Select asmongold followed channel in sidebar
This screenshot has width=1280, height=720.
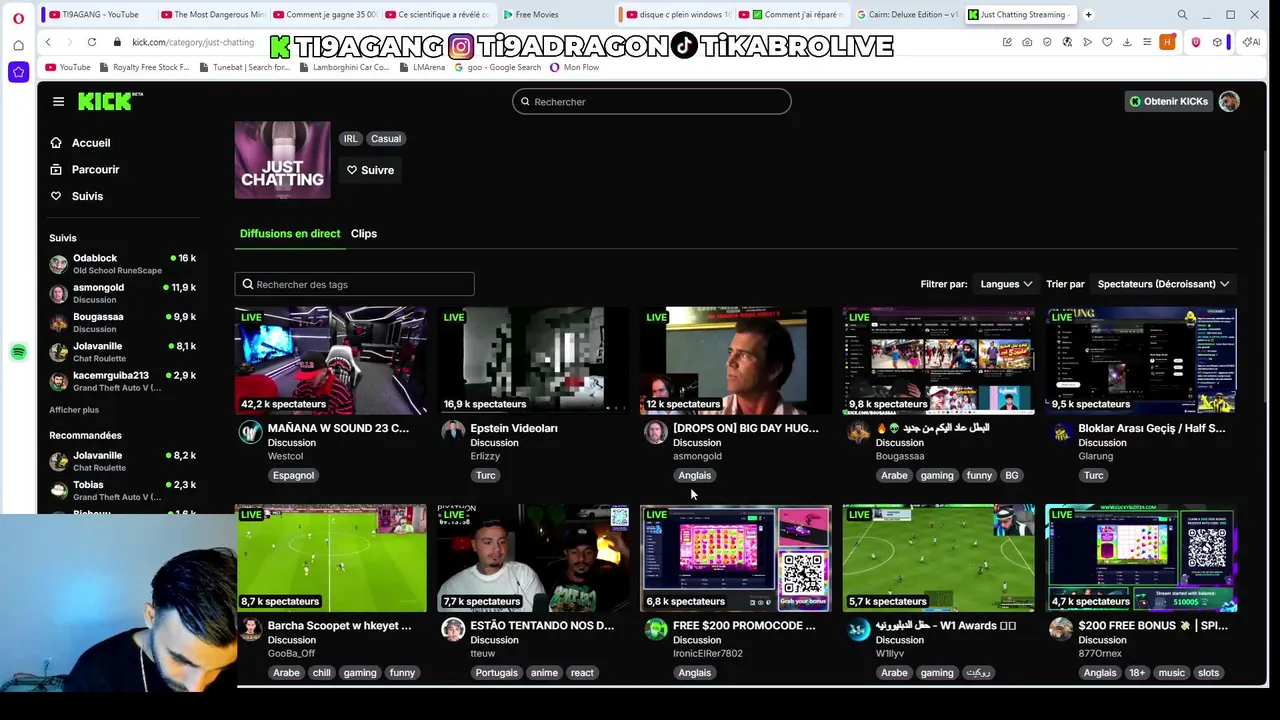[123, 293]
